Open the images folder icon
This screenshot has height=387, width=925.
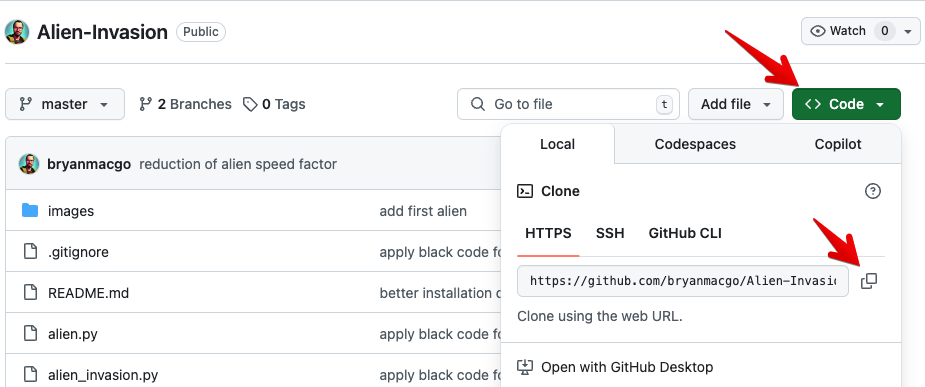click(x=29, y=211)
